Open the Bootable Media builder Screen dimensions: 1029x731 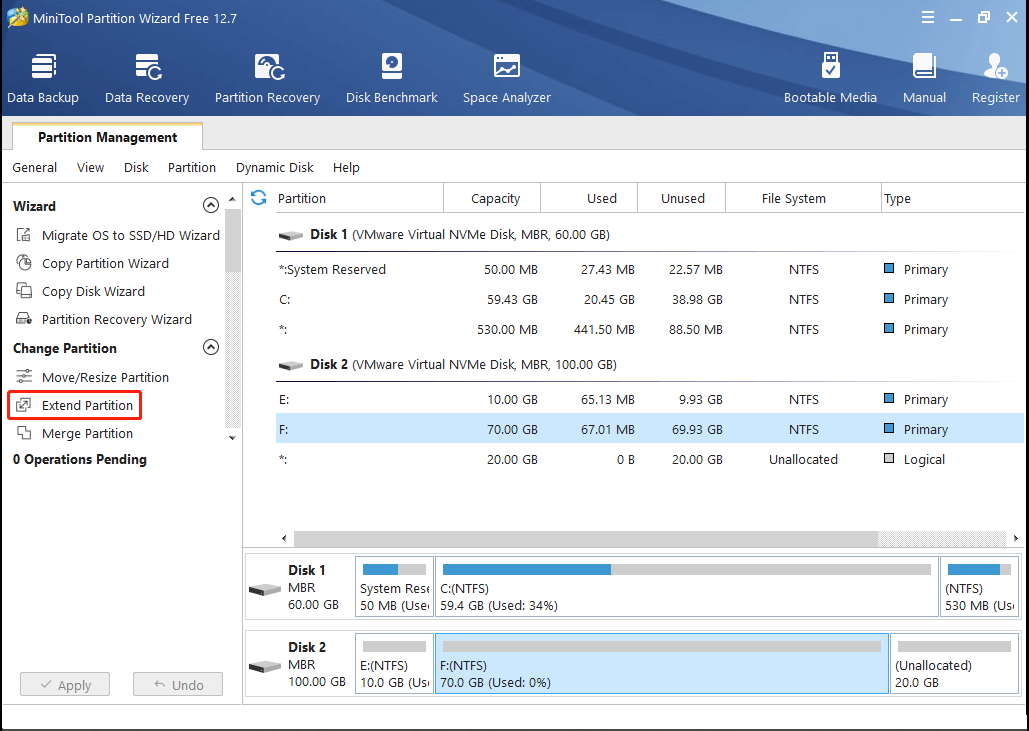tap(830, 79)
